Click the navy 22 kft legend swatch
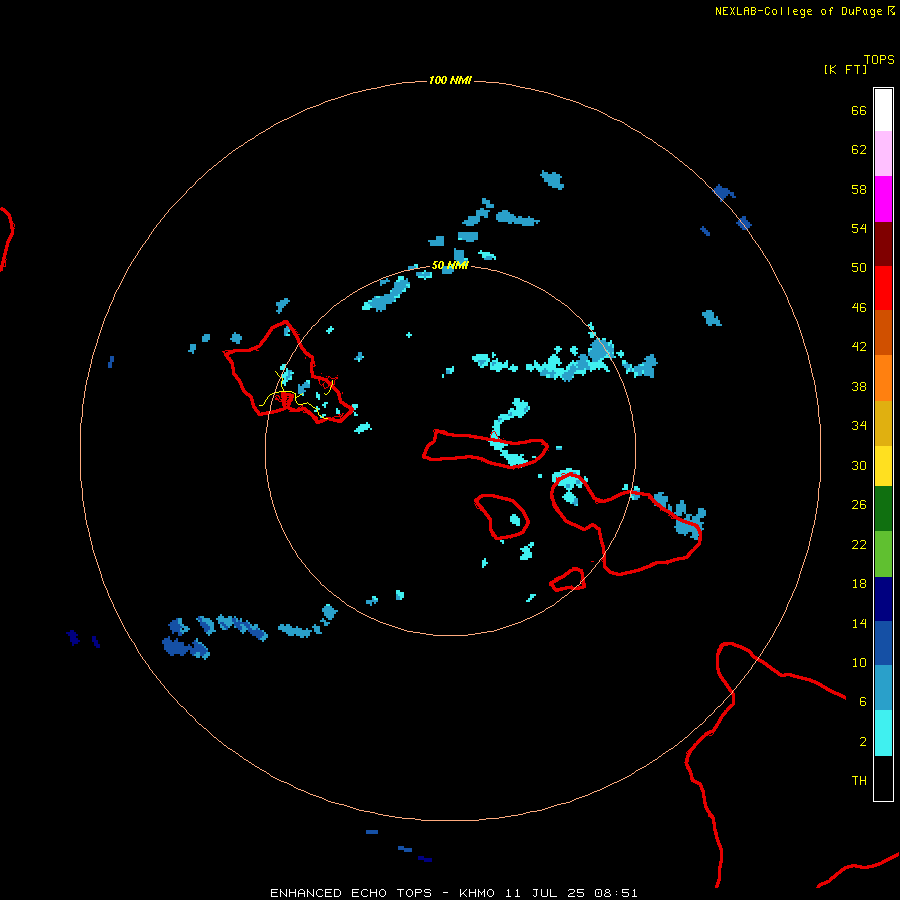This screenshot has width=900, height=900. pyautogui.click(x=883, y=599)
